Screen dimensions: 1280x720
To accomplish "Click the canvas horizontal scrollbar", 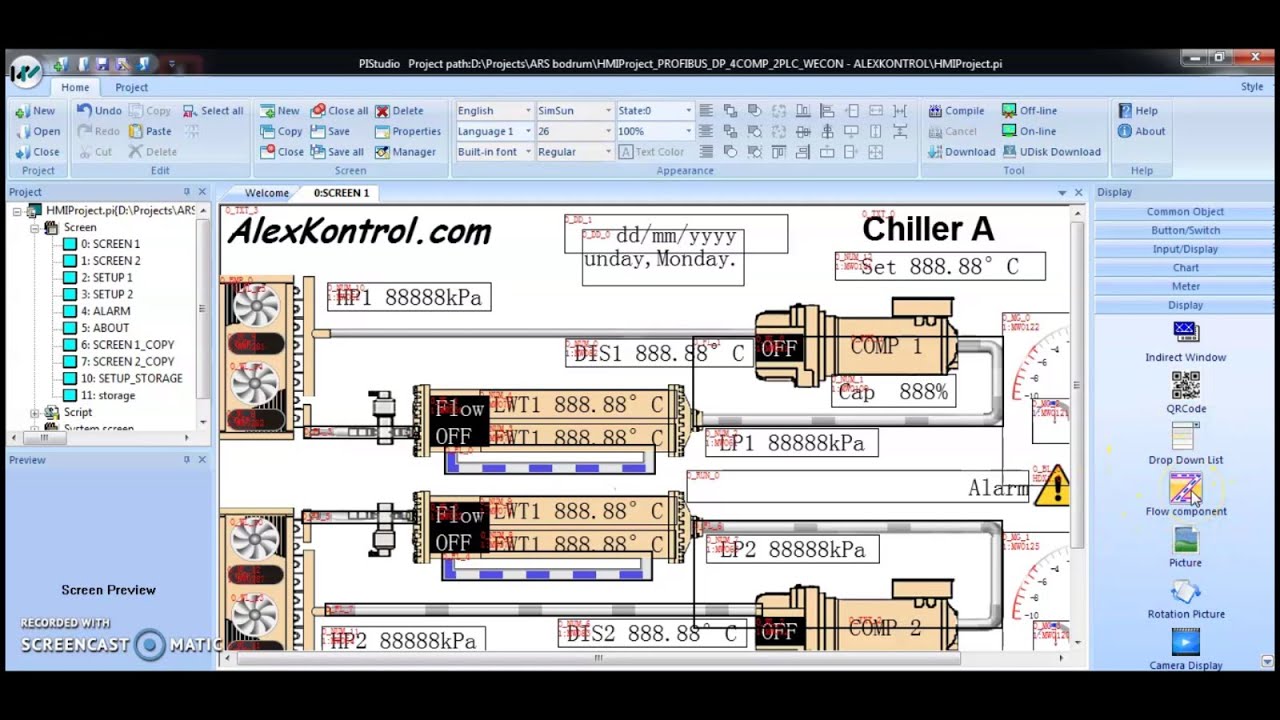I will [598, 658].
